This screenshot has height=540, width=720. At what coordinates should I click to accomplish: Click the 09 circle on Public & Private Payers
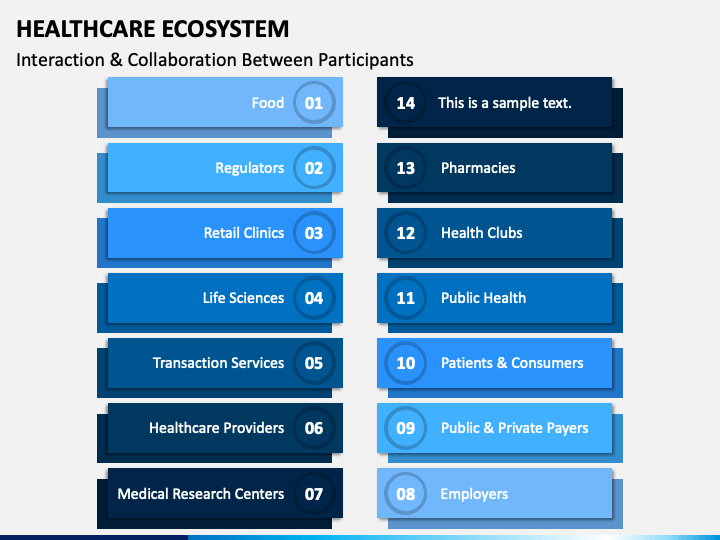405,428
